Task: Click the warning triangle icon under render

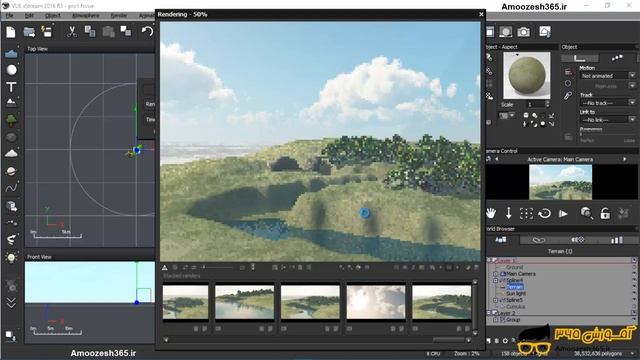Action: 165,268
